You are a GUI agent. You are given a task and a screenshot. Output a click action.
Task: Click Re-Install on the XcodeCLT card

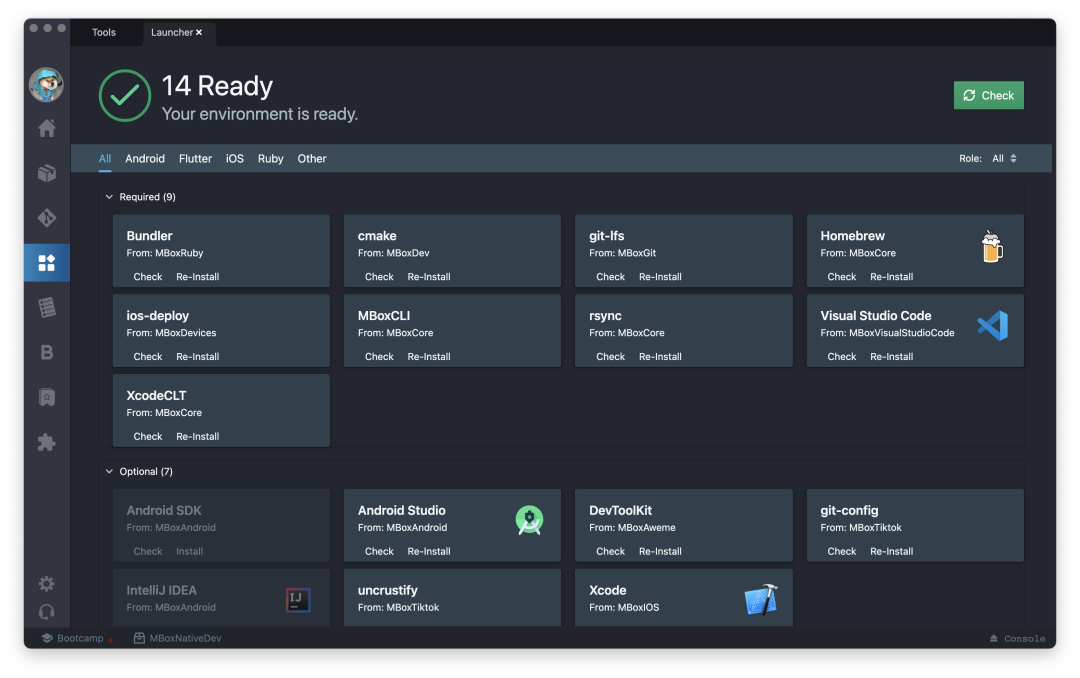(x=198, y=436)
